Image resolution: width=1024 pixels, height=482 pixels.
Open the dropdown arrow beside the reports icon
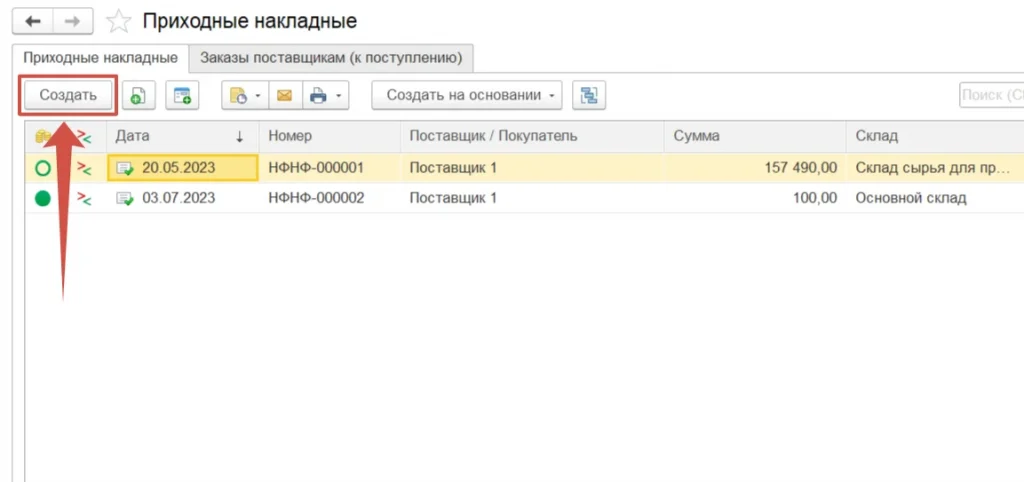258,96
